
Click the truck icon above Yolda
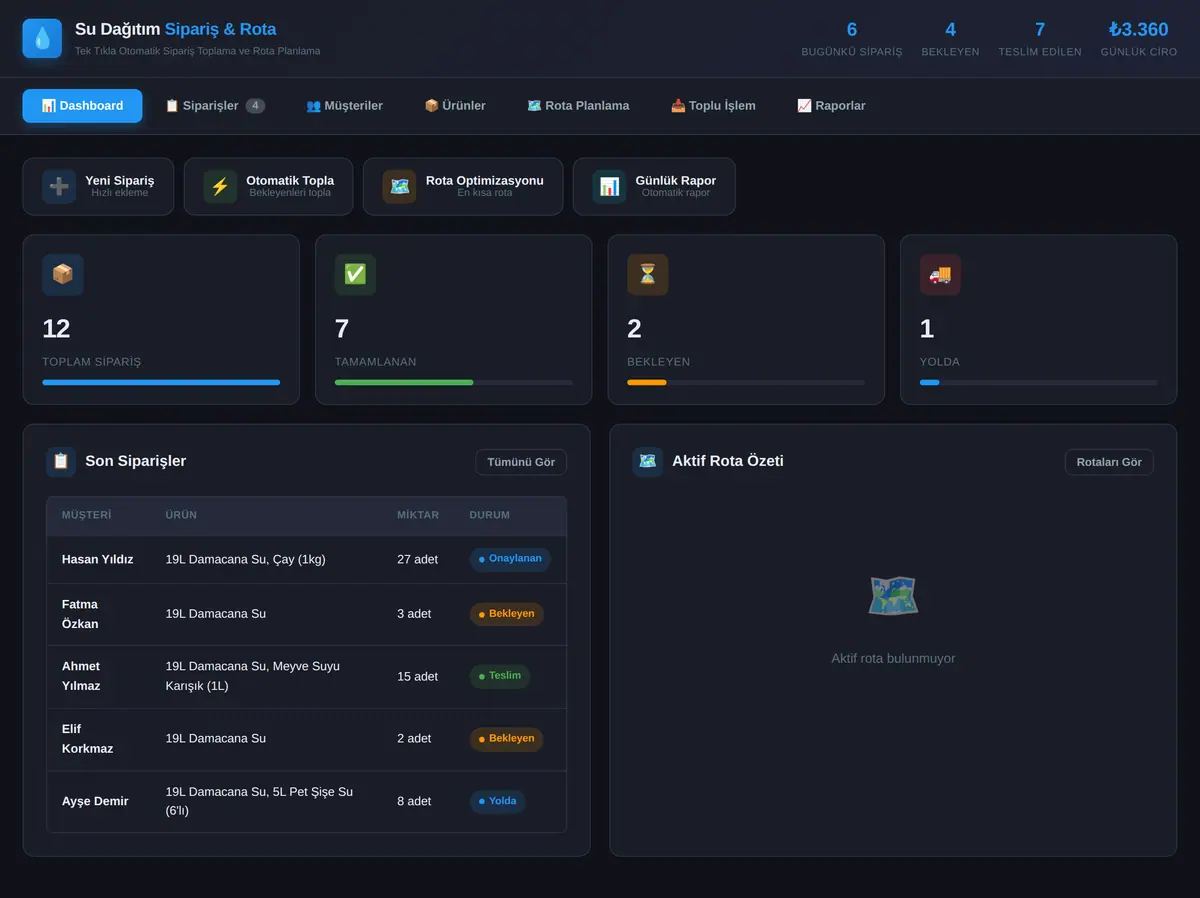940,274
